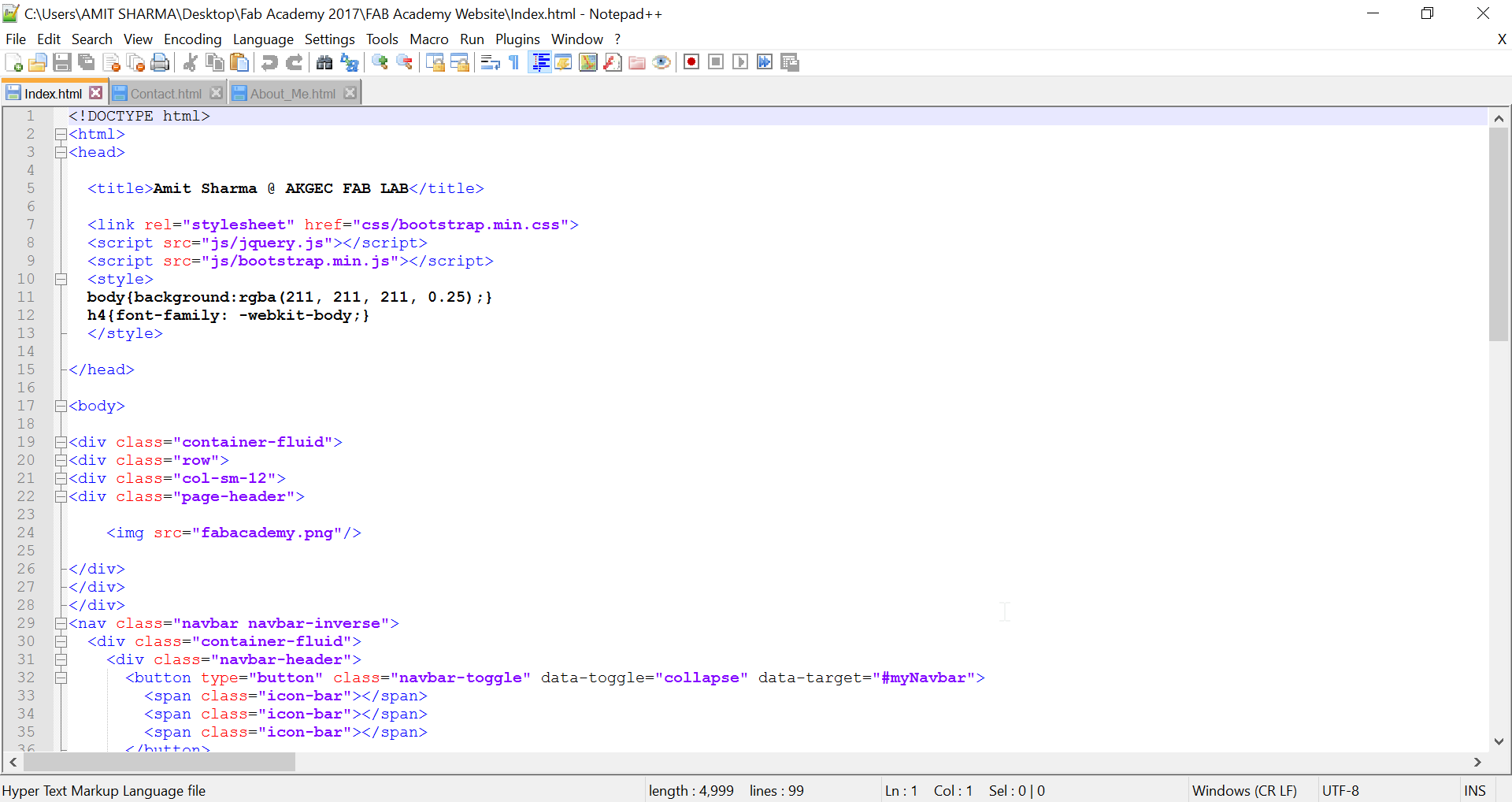1512x802 pixels.
Task: Print the document using the printer icon
Action: pyautogui.click(x=160, y=62)
